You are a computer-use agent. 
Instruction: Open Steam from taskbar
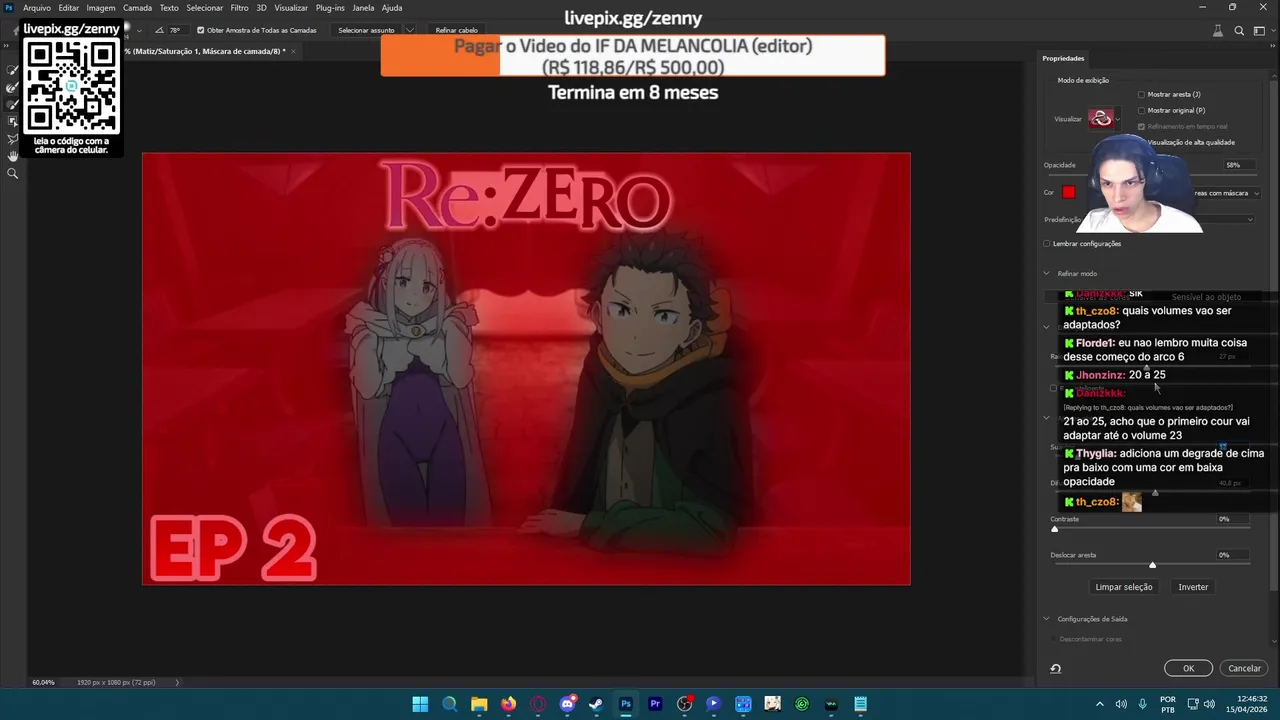coord(596,704)
